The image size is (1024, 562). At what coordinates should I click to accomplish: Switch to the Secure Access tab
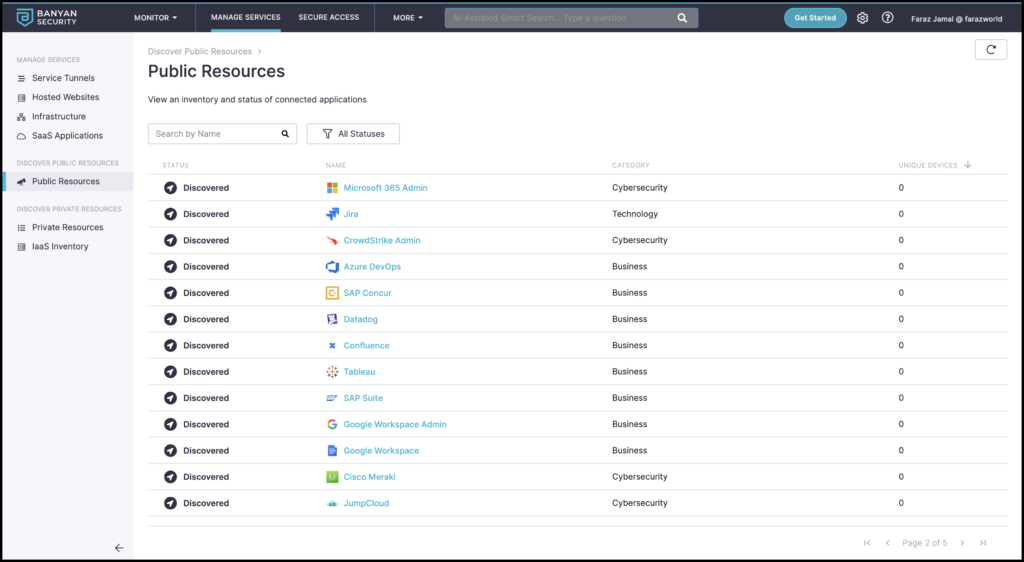pos(328,18)
